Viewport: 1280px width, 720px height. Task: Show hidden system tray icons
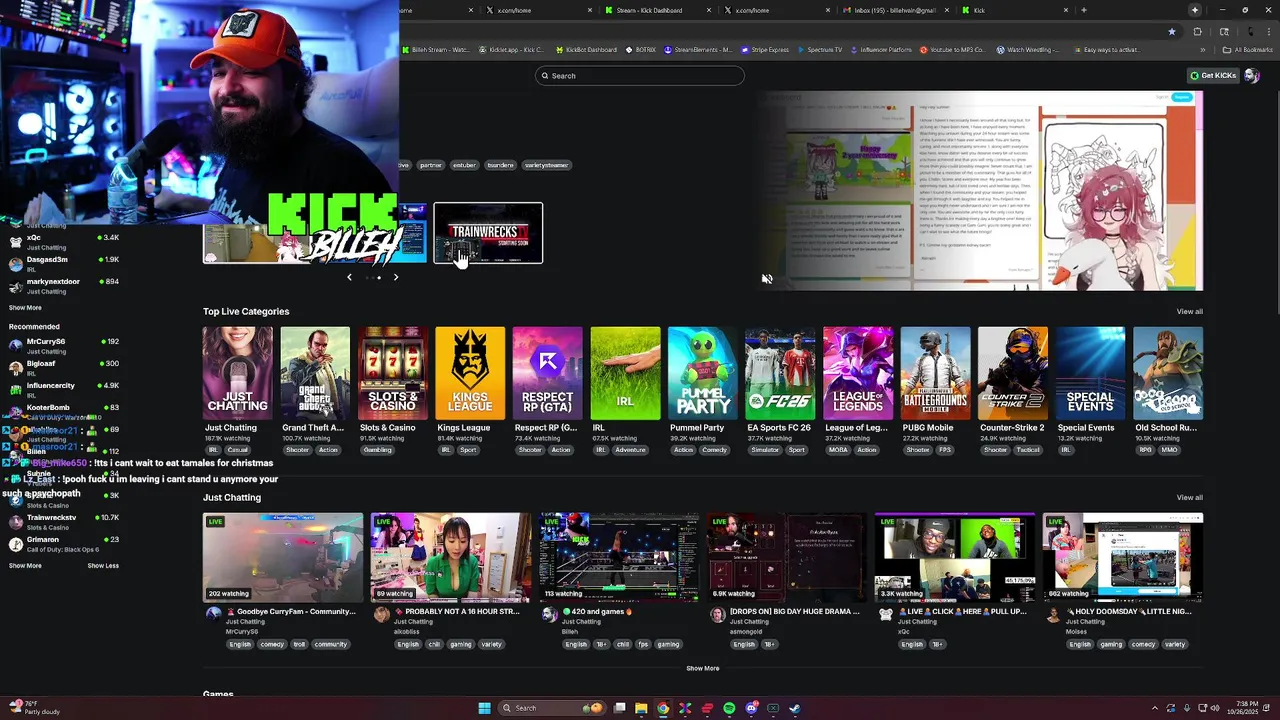click(1155, 708)
